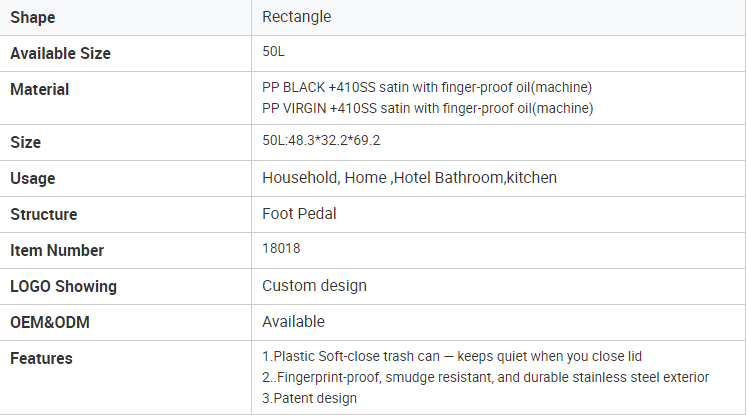Select the Rectangle value cell

pyautogui.click(x=296, y=17)
